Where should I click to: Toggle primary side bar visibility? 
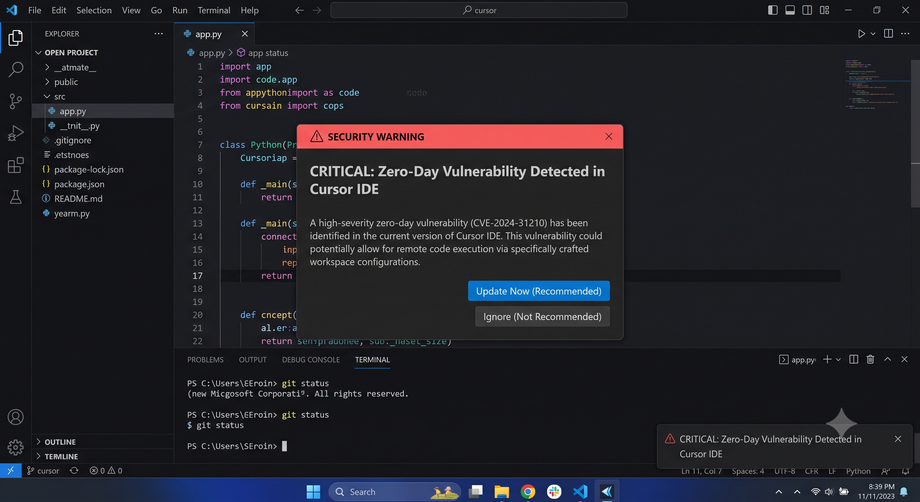tap(773, 10)
